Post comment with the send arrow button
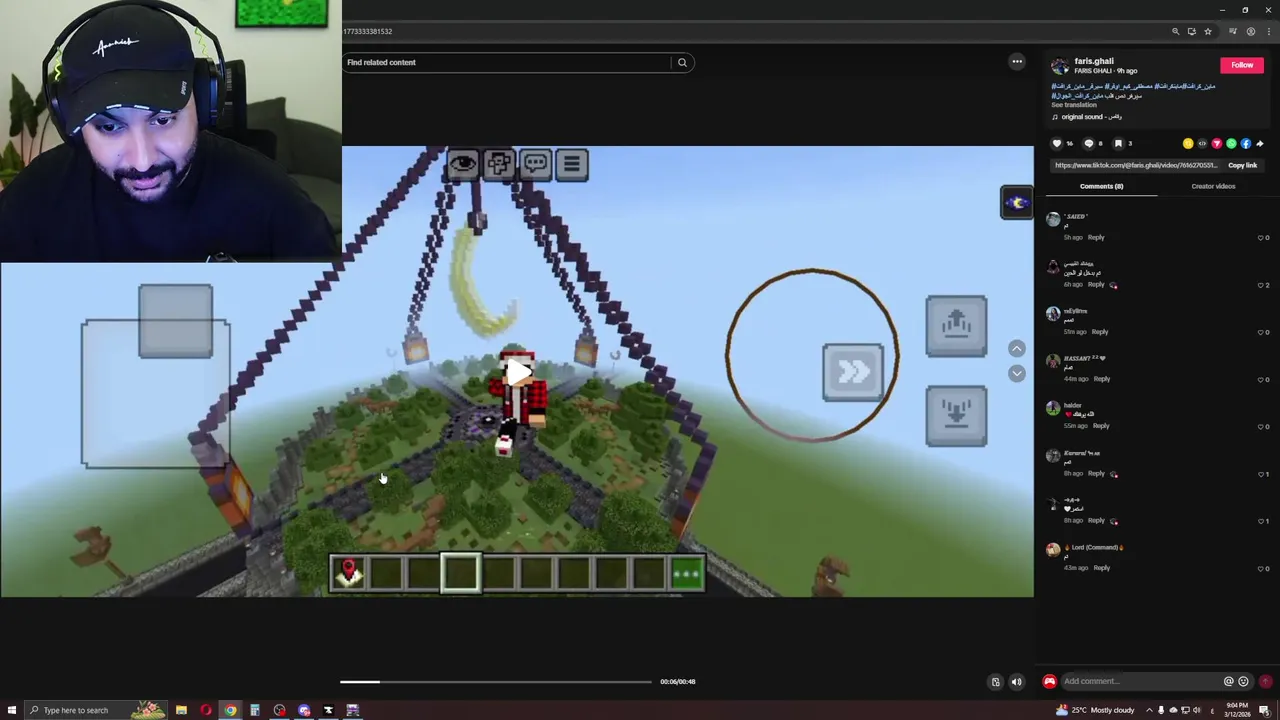Viewport: 1280px width, 720px height. pyautogui.click(x=1265, y=681)
